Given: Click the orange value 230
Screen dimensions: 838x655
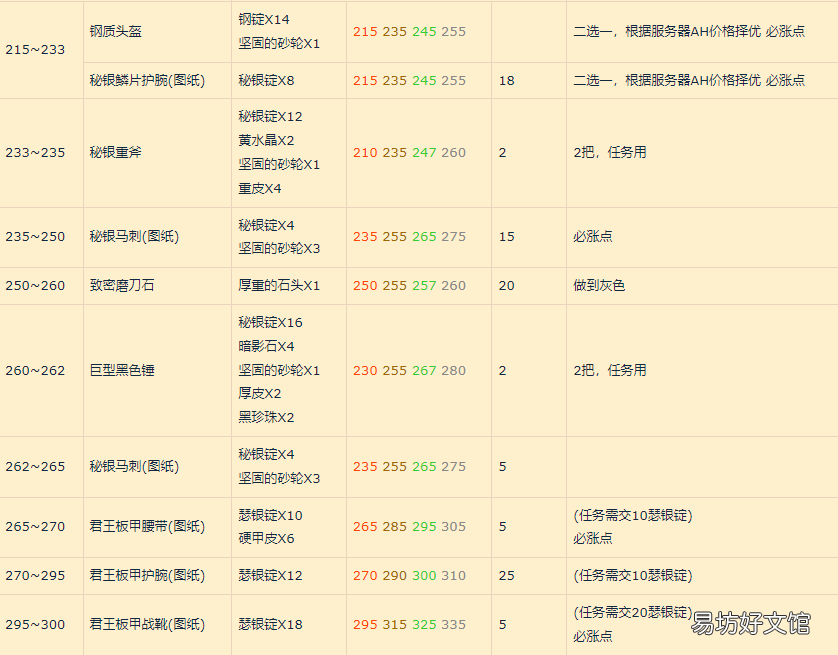Looking at the screenshot, I should pos(365,371).
